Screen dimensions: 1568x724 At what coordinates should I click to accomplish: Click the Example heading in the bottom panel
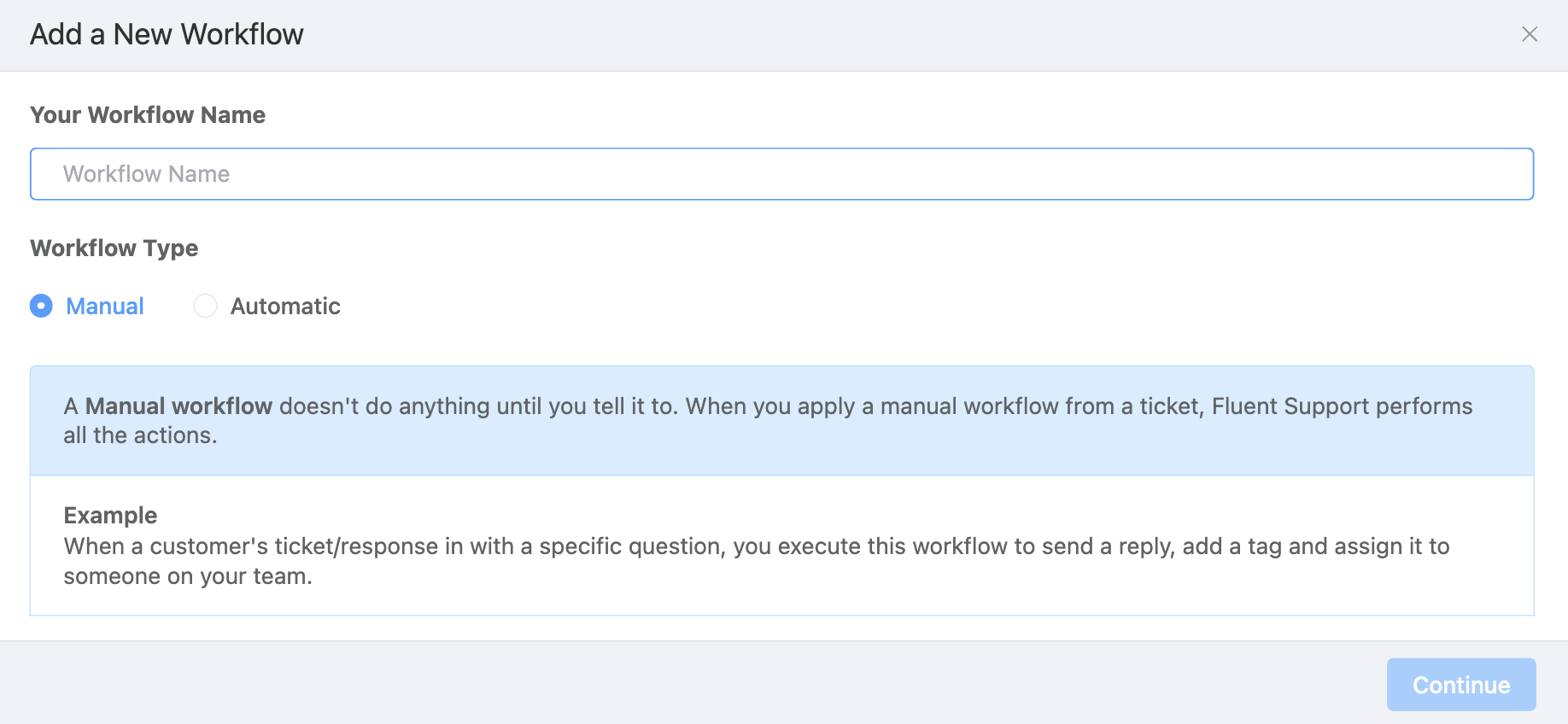coord(110,515)
